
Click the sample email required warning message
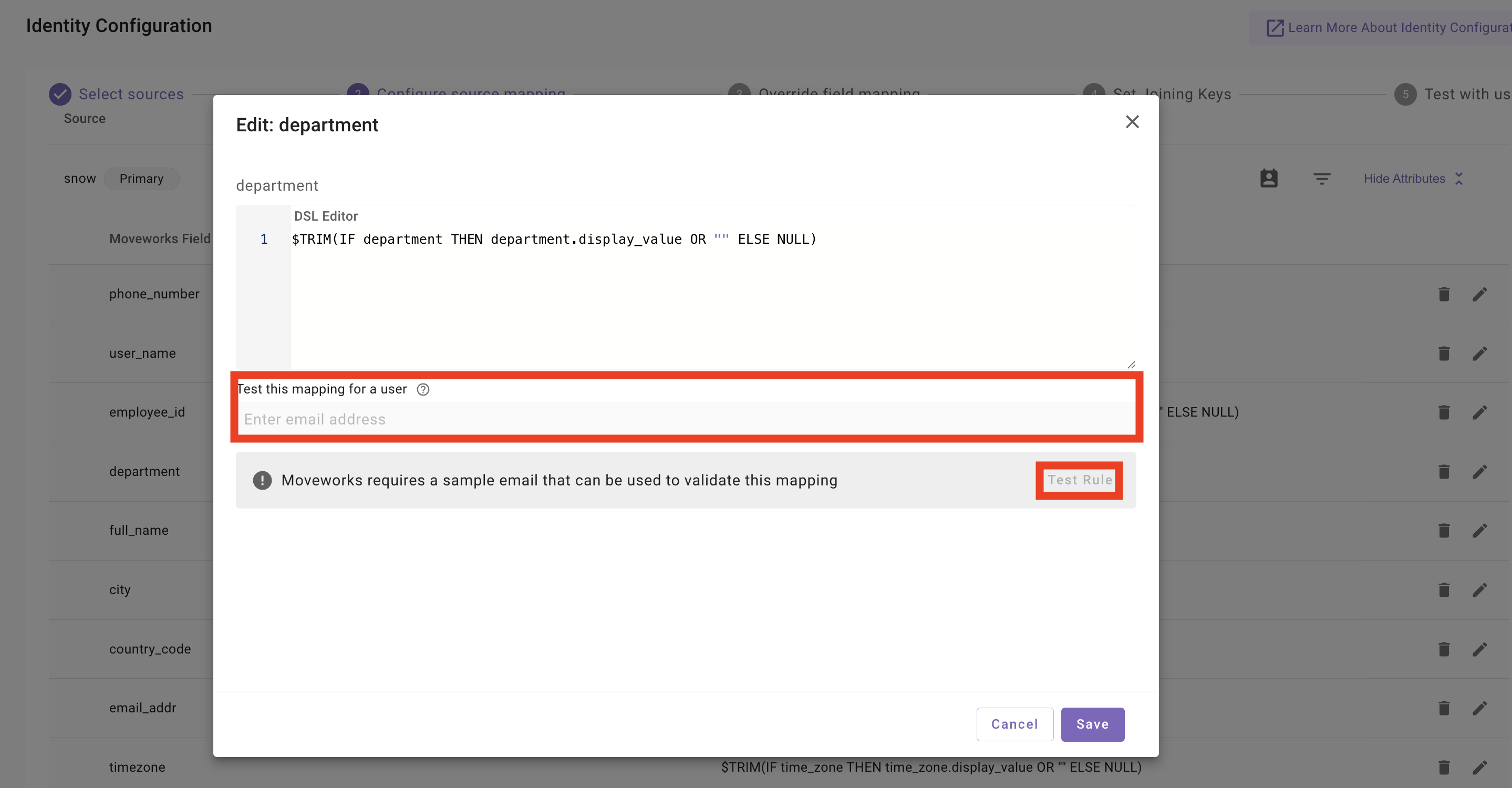560,480
